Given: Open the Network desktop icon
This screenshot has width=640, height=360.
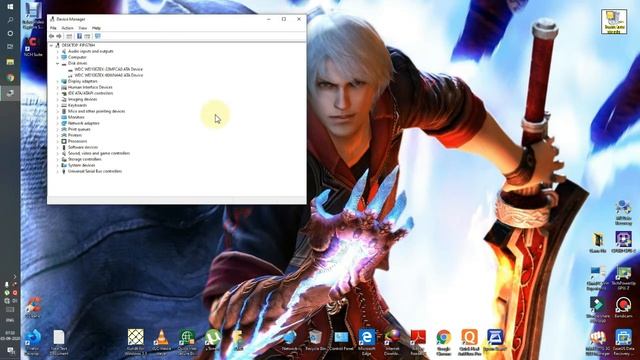Looking at the screenshot, I should point(290,341).
